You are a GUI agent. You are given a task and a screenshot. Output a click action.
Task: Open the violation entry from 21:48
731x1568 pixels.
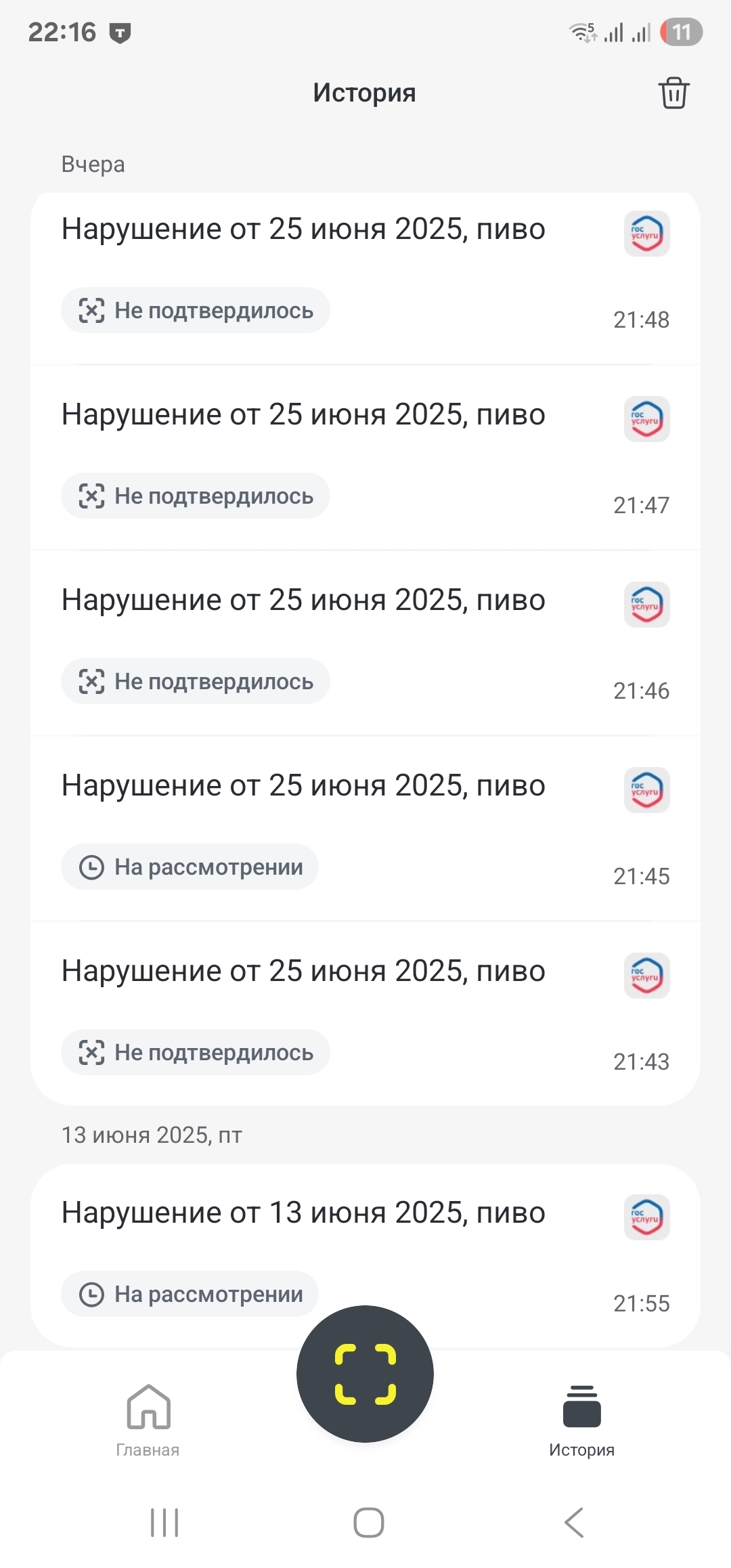(303, 230)
